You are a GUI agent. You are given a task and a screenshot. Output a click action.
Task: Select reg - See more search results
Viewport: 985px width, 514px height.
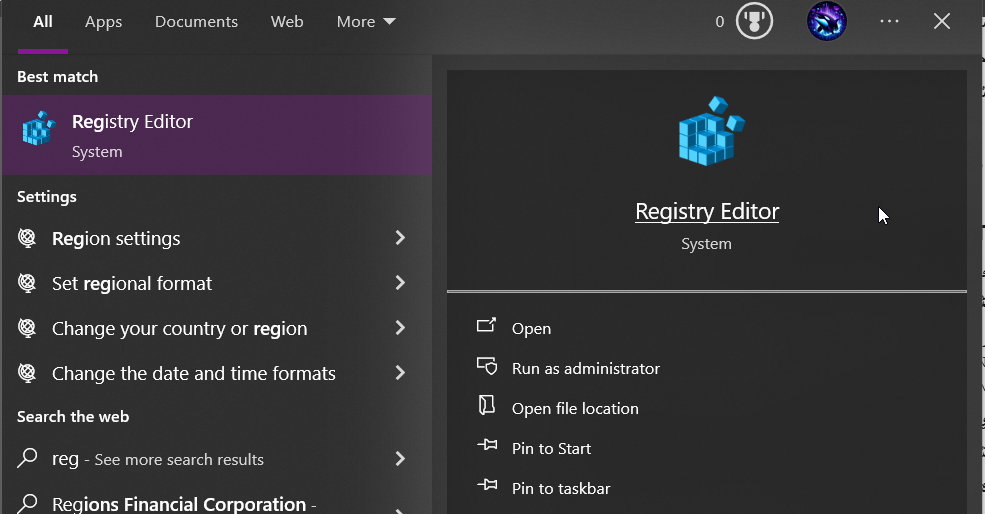(x=217, y=459)
